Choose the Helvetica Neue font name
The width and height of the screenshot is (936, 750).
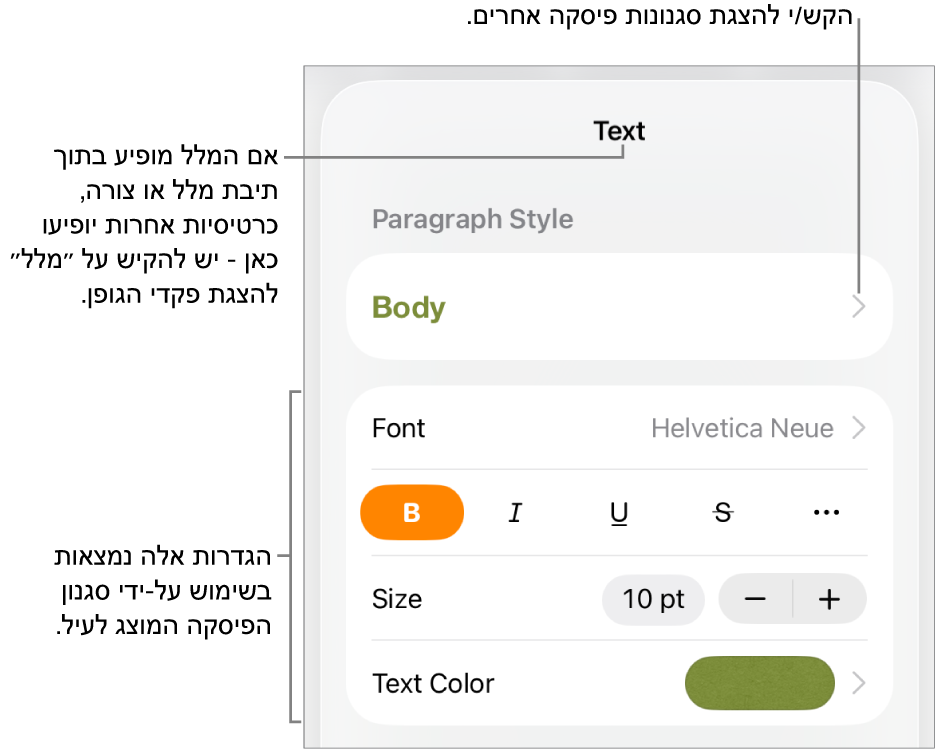(x=742, y=429)
